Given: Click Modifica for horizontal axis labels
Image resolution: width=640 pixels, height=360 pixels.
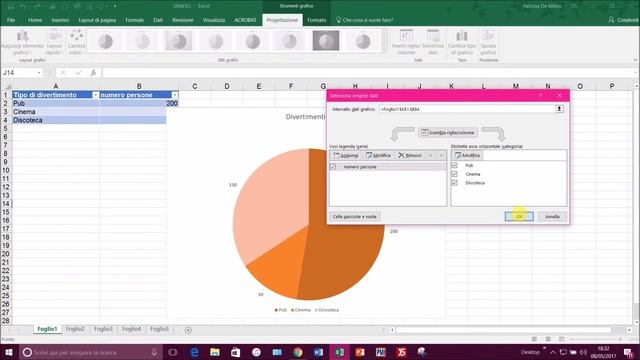Looking at the screenshot, I should tap(468, 156).
